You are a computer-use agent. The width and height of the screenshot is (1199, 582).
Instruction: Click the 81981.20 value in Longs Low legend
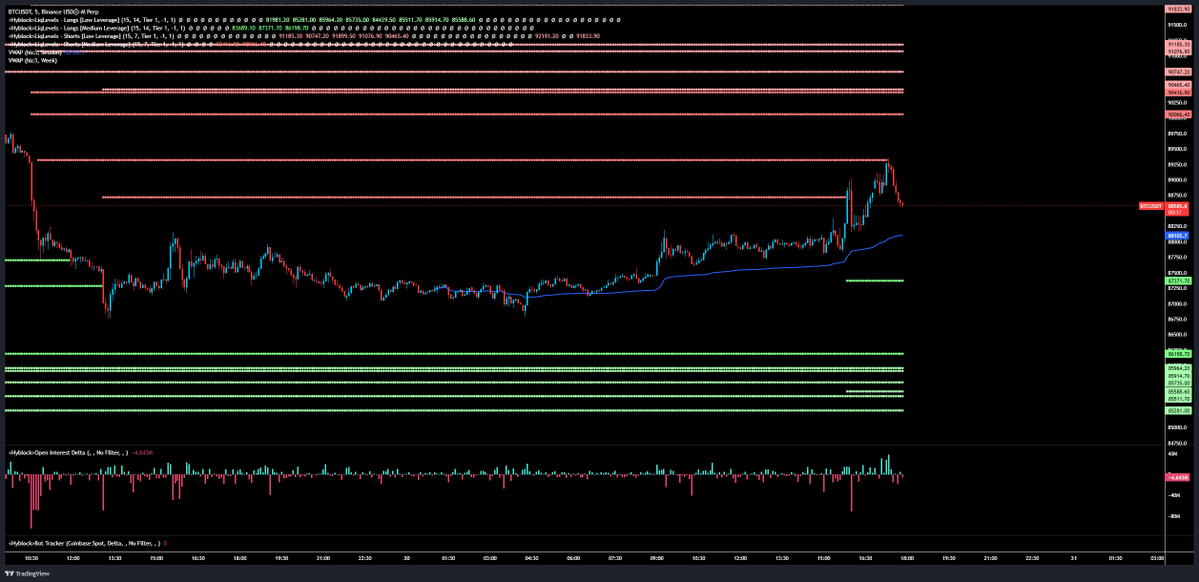pos(278,20)
